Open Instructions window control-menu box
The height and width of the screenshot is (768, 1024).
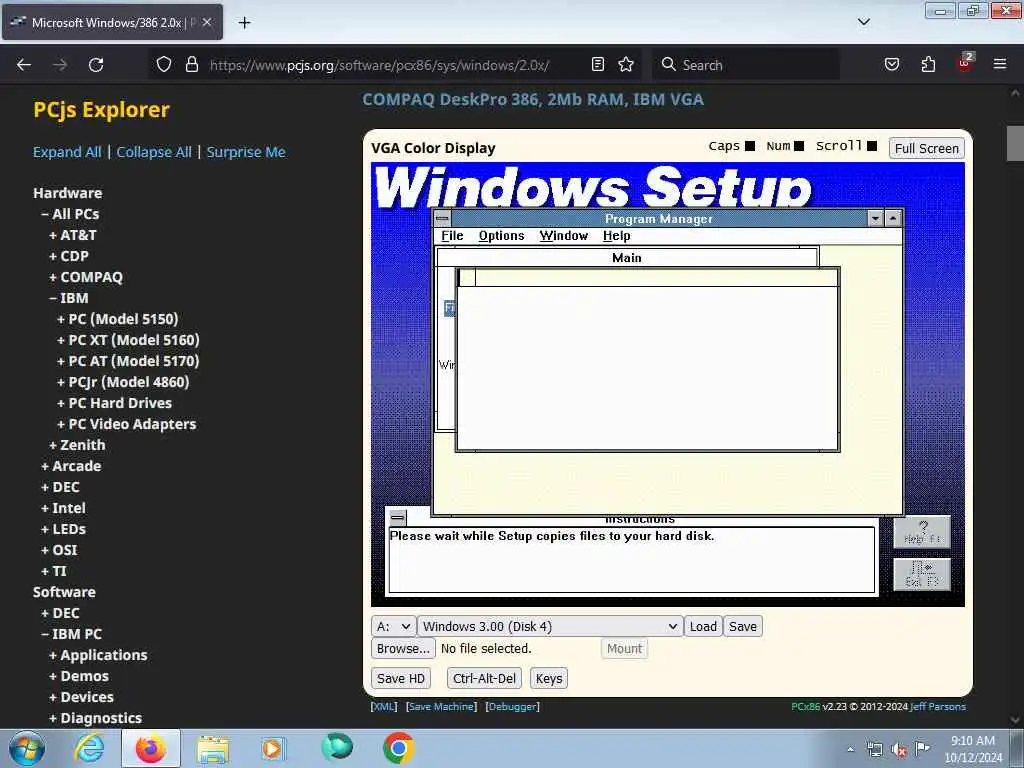pos(398,518)
